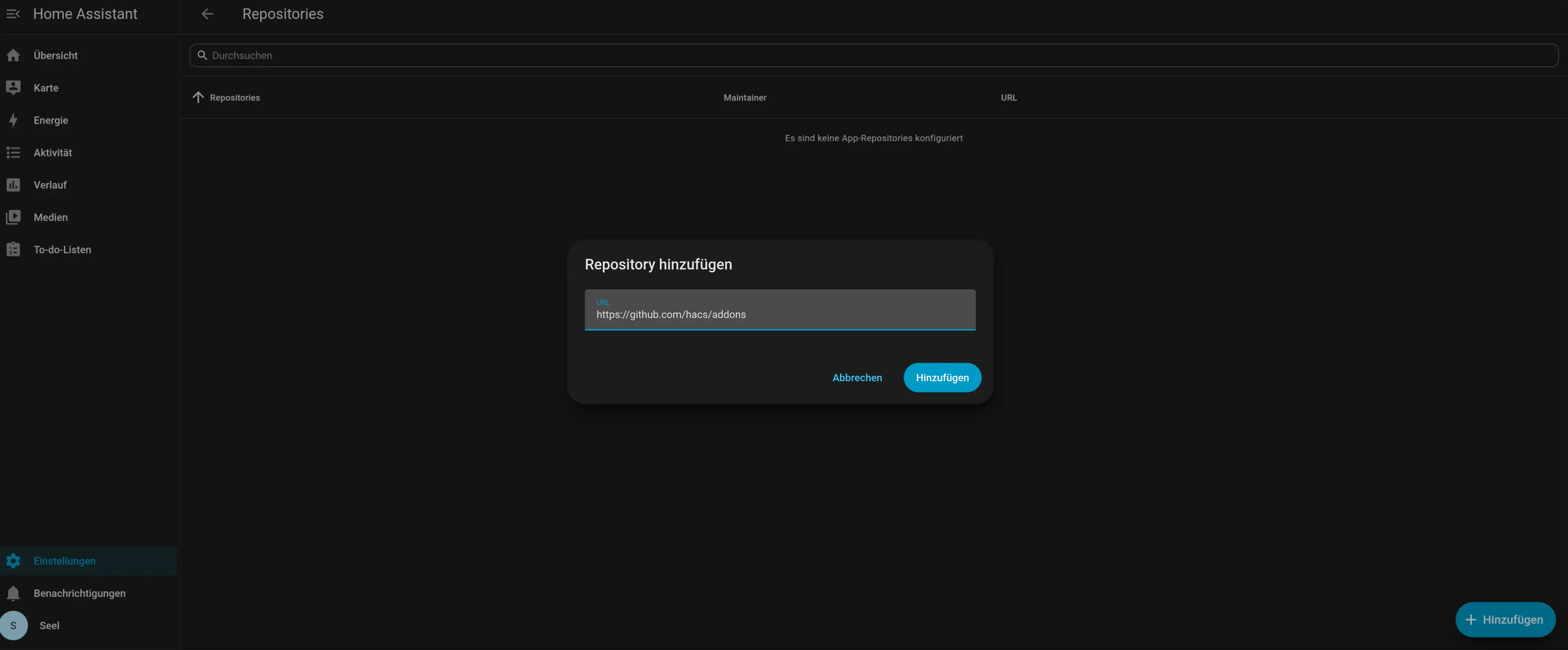Cancel the dialog with Abbrechen
This screenshot has height=650, width=1568.
click(856, 378)
